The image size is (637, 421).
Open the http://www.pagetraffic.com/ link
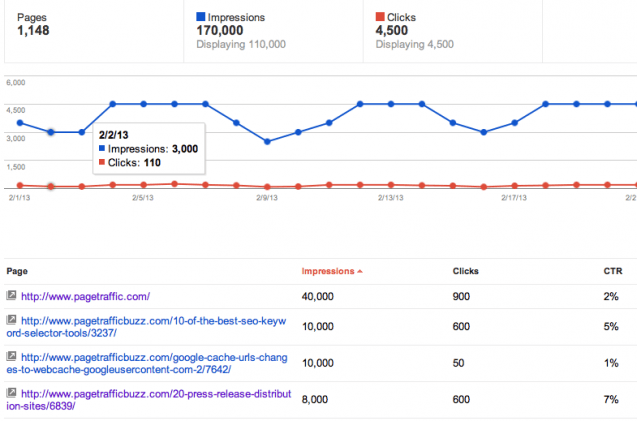(85, 296)
